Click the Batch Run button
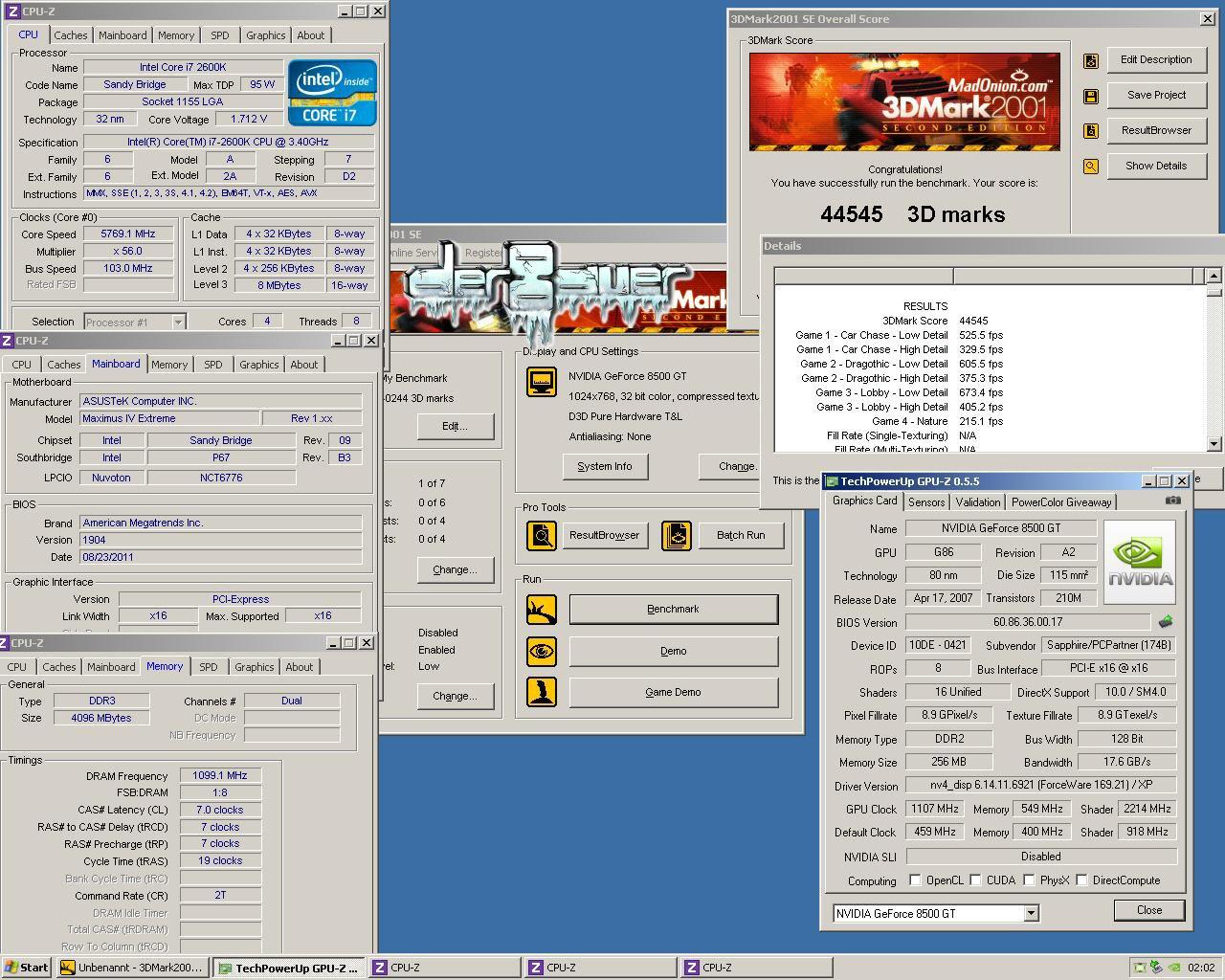This screenshot has height=980, width=1225. [x=741, y=535]
